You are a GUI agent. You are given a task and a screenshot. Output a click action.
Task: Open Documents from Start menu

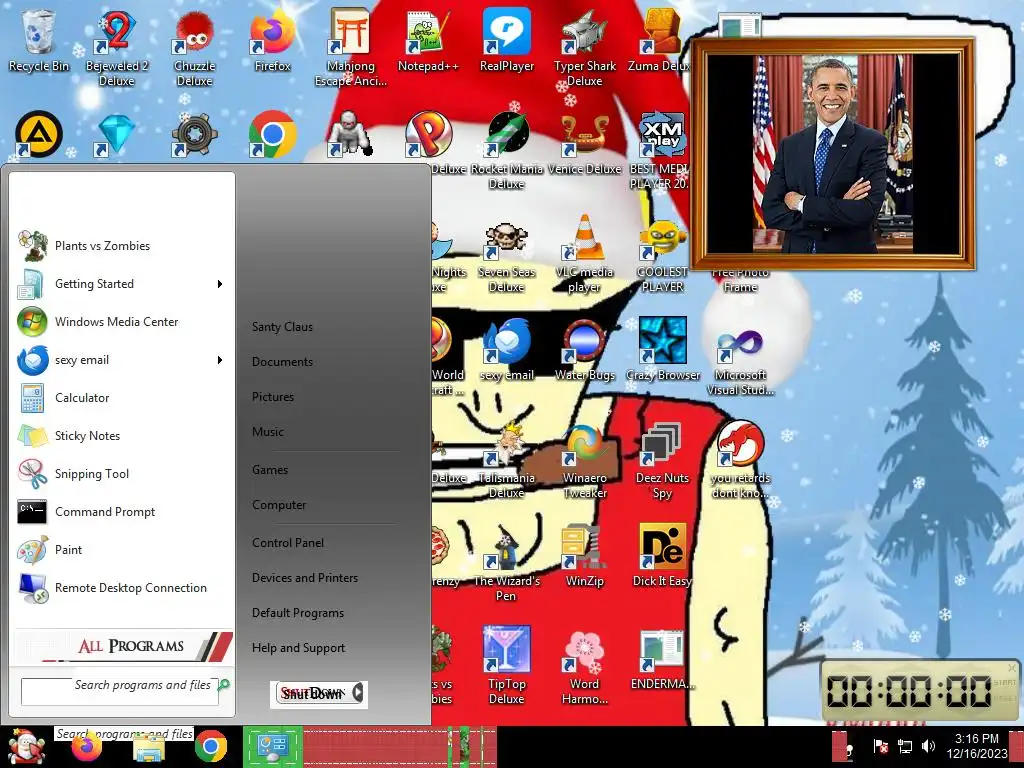pos(282,362)
